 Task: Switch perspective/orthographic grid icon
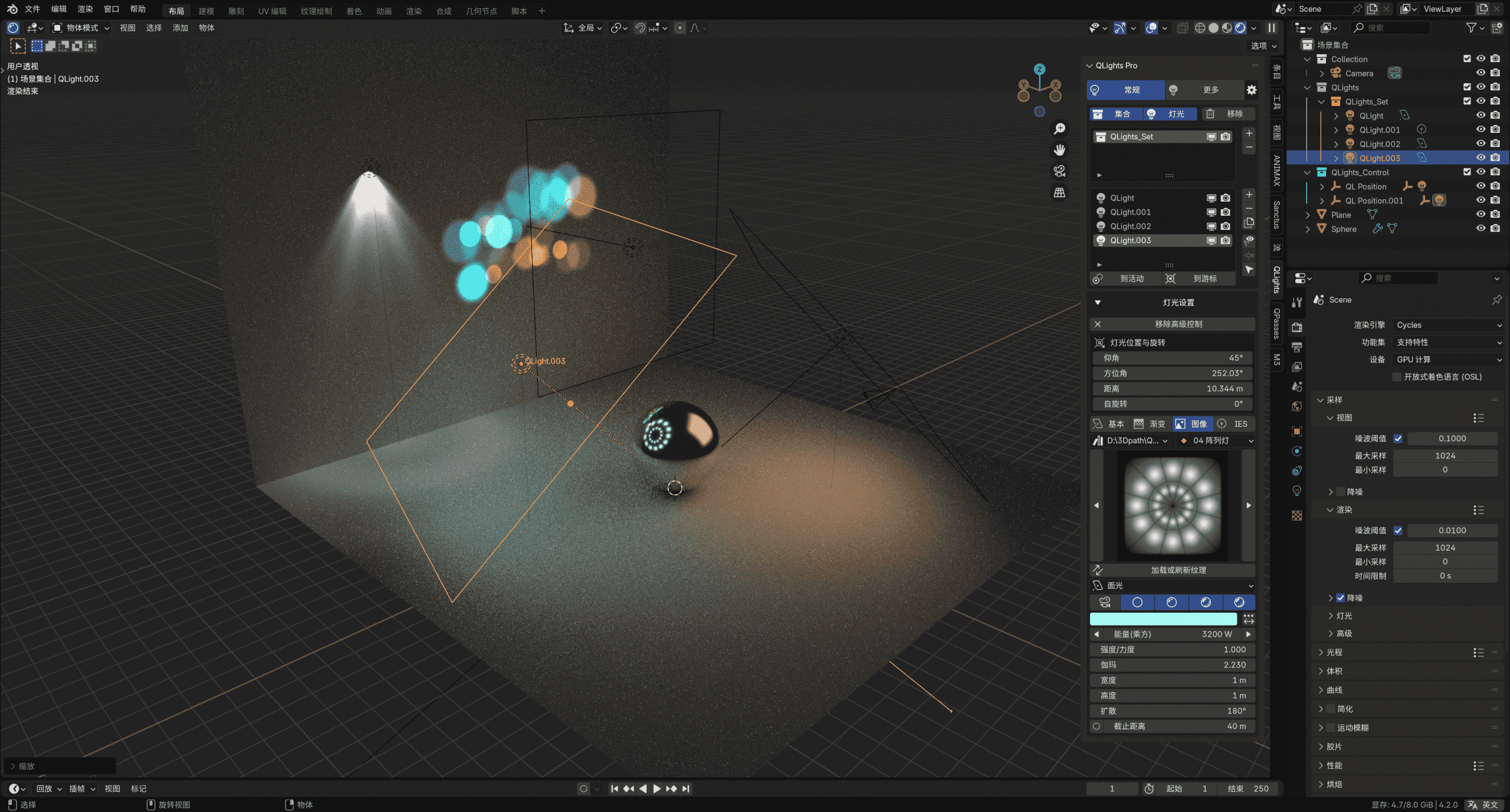click(x=1060, y=192)
